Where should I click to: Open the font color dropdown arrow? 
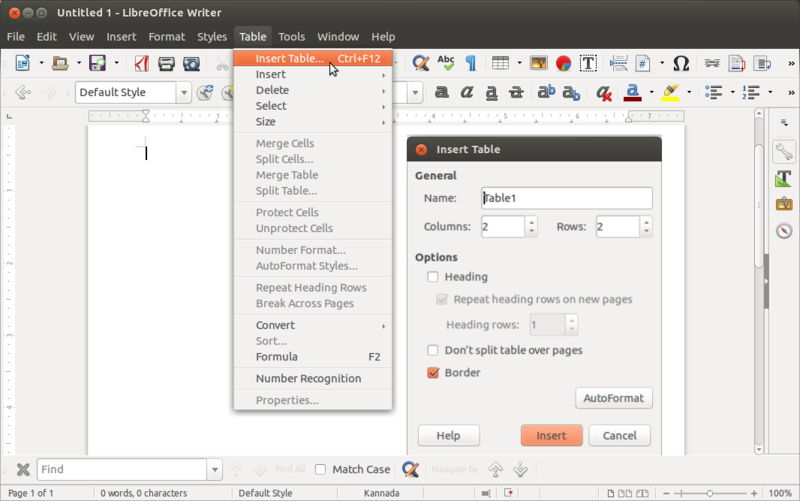(651, 92)
